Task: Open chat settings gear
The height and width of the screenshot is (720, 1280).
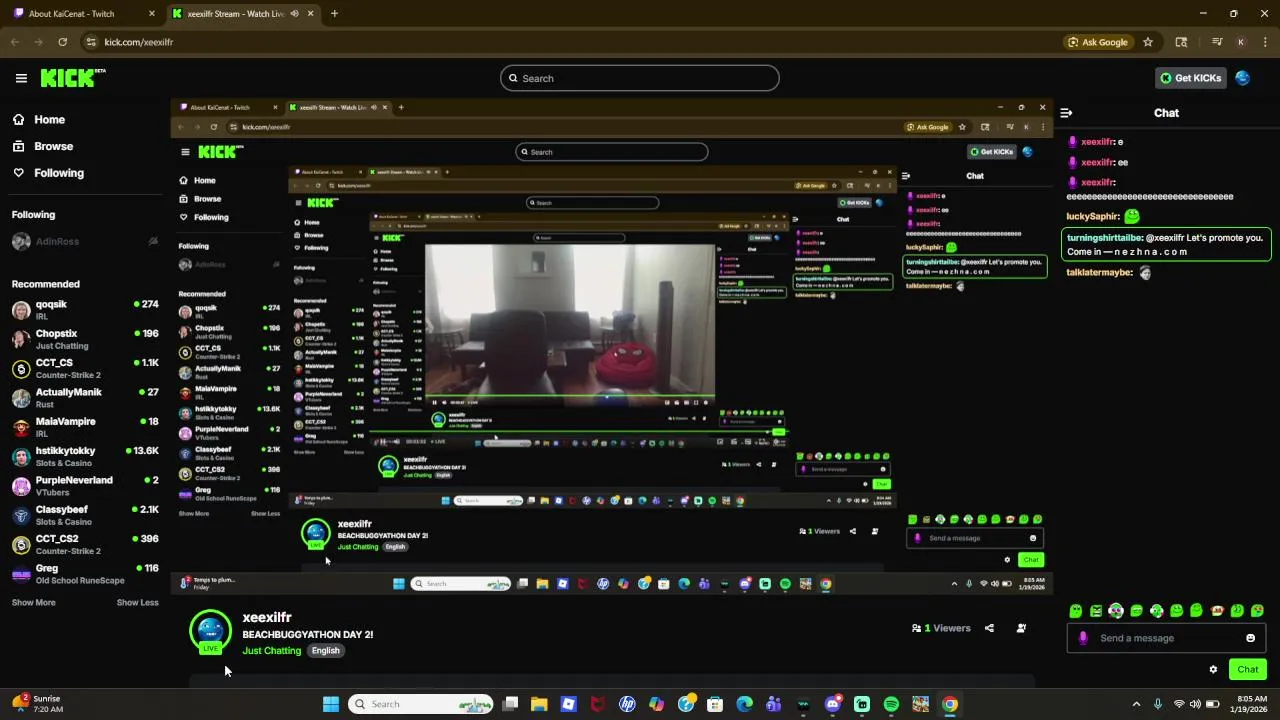Action: pos(1213,670)
